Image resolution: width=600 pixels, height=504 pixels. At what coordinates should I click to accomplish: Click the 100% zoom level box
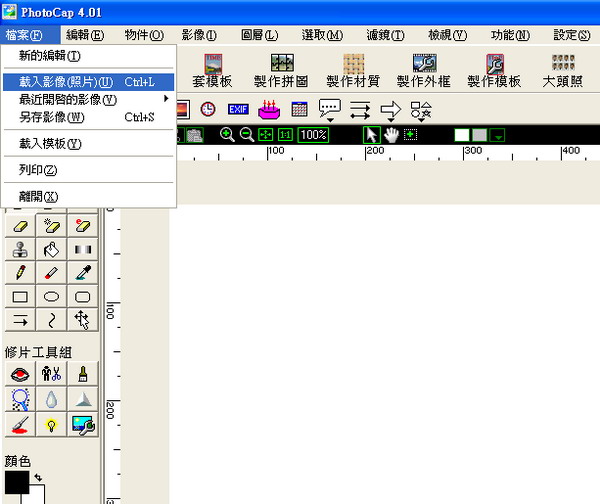pos(313,134)
